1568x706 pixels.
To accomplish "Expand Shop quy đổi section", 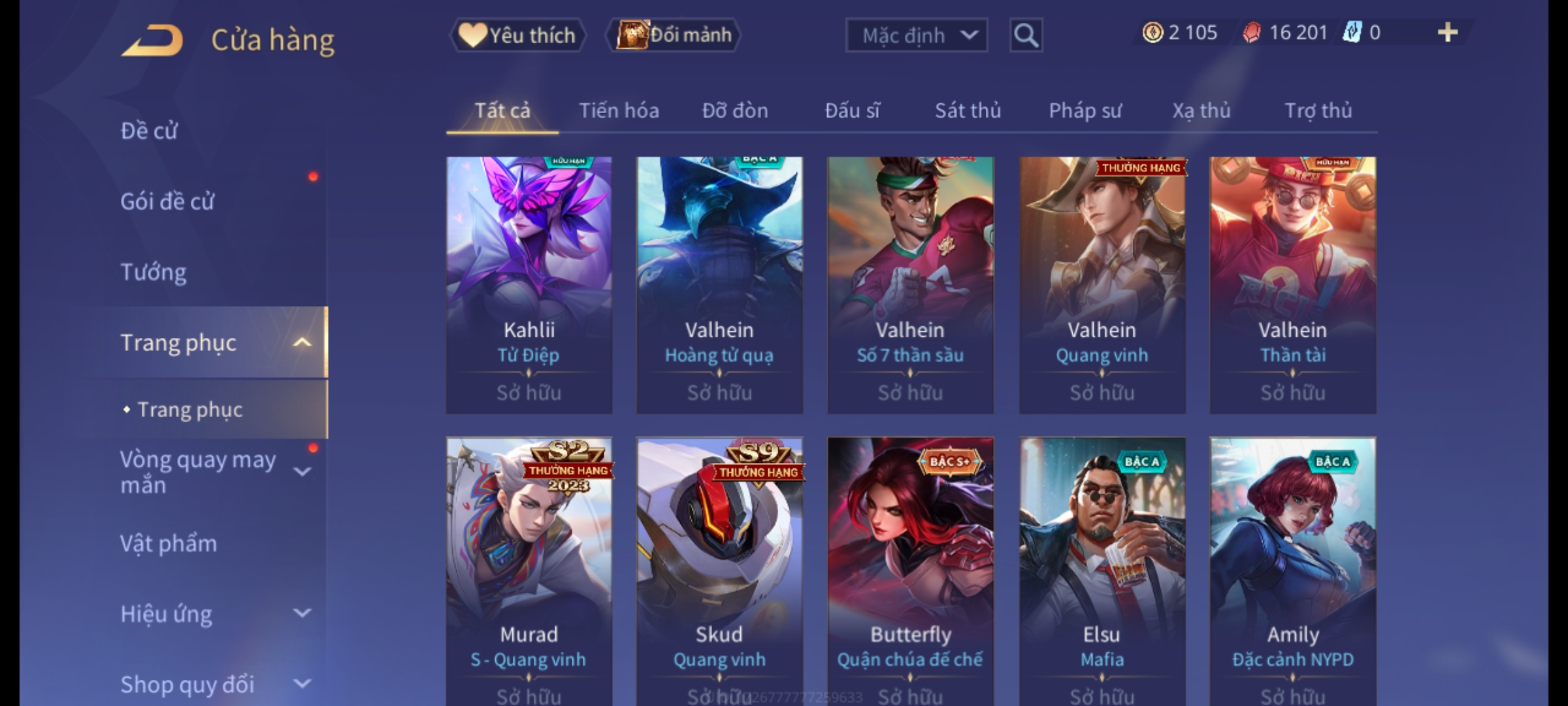I will [302, 684].
